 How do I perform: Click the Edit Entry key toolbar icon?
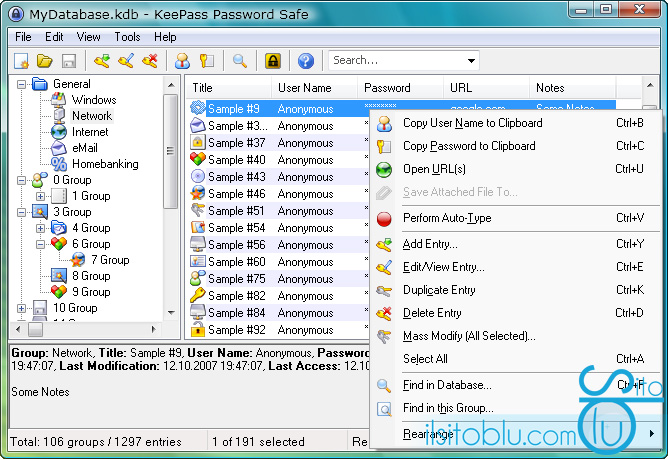pos(126,61)
